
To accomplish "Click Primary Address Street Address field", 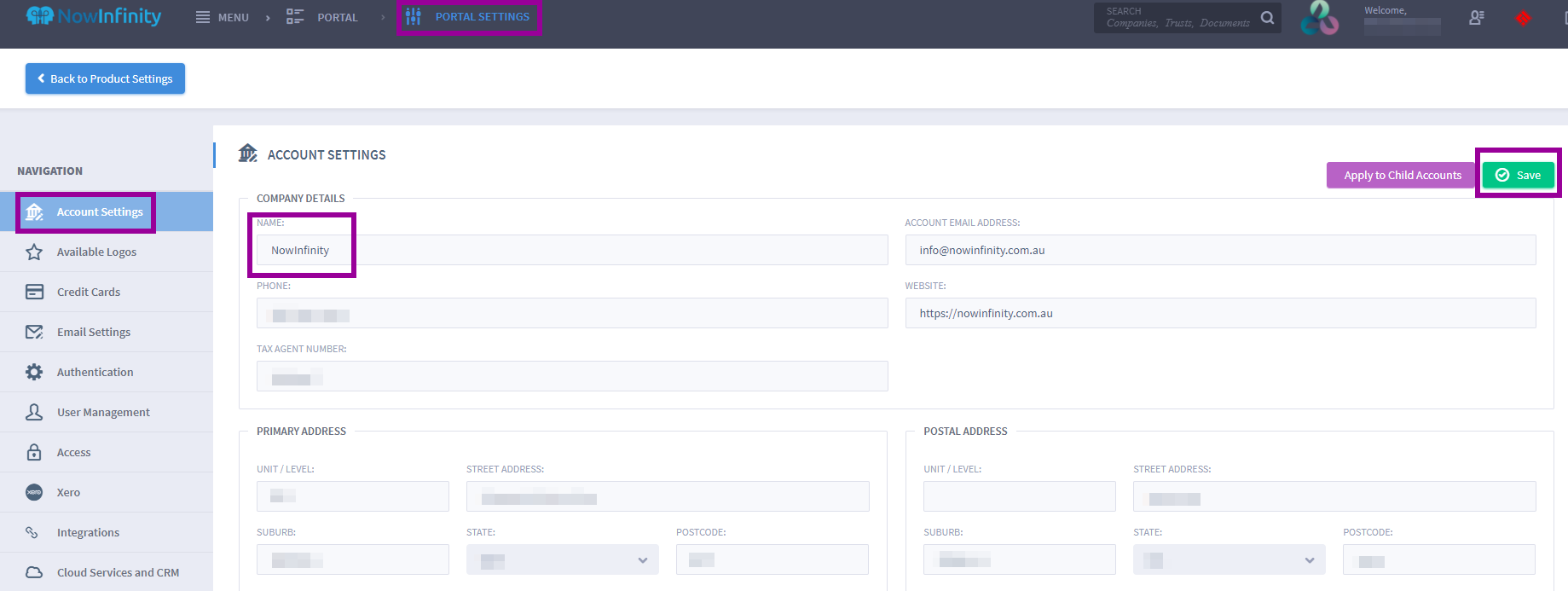I will pyautogui.click(x=668, y=496).
